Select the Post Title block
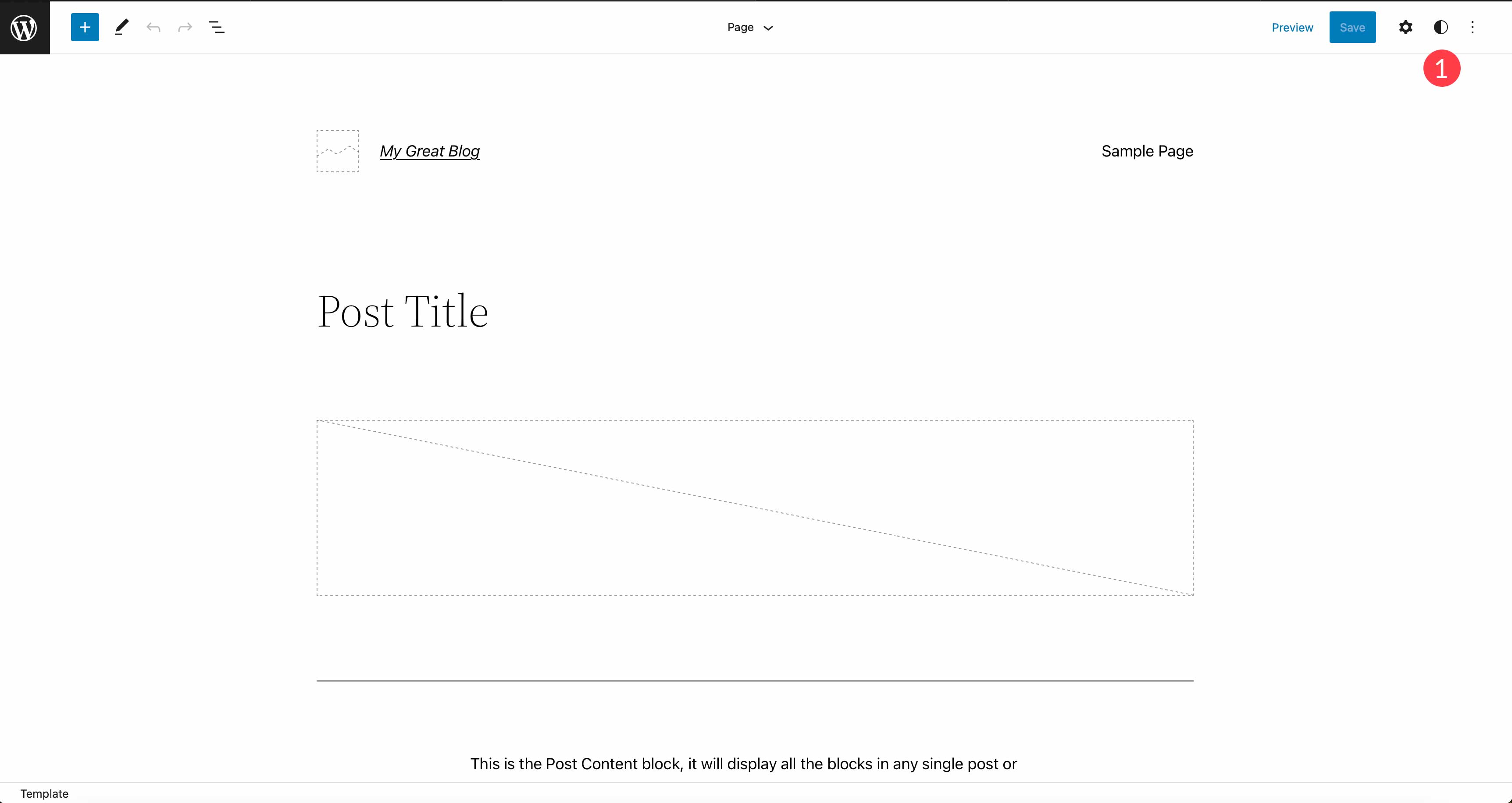The width and height of the screenshot is (1512, 803). click(403, 311)
